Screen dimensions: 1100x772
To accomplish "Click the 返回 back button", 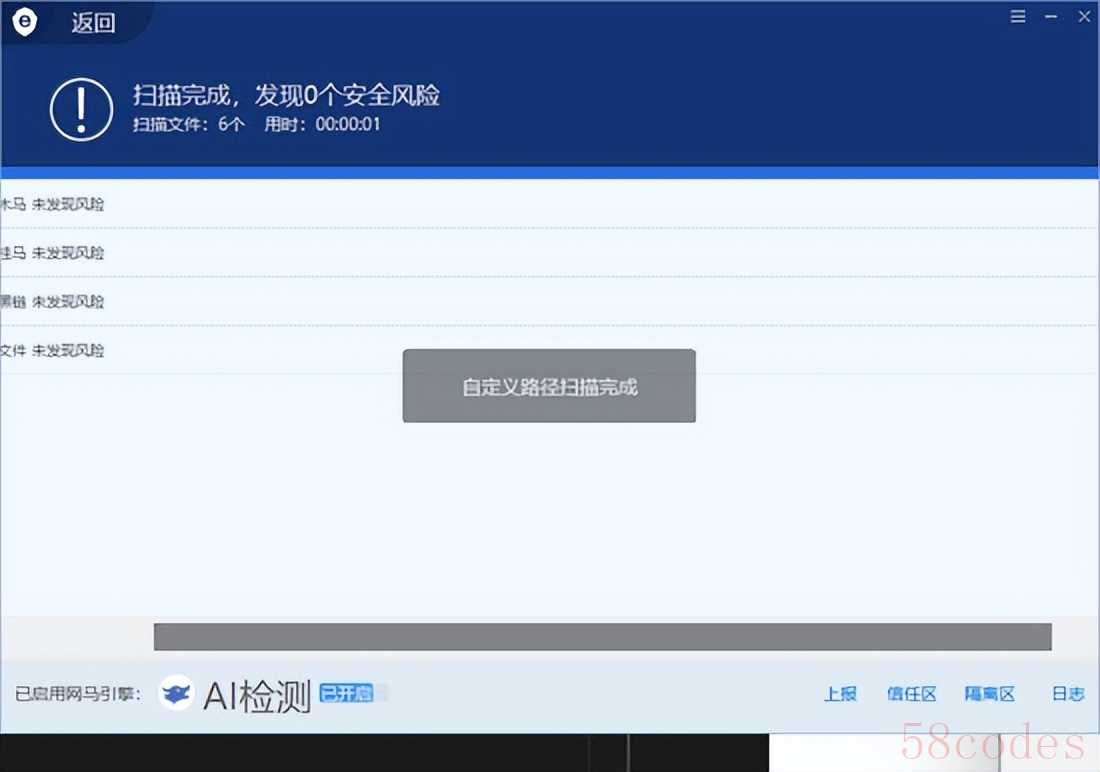I will click(x=93, y=23).
